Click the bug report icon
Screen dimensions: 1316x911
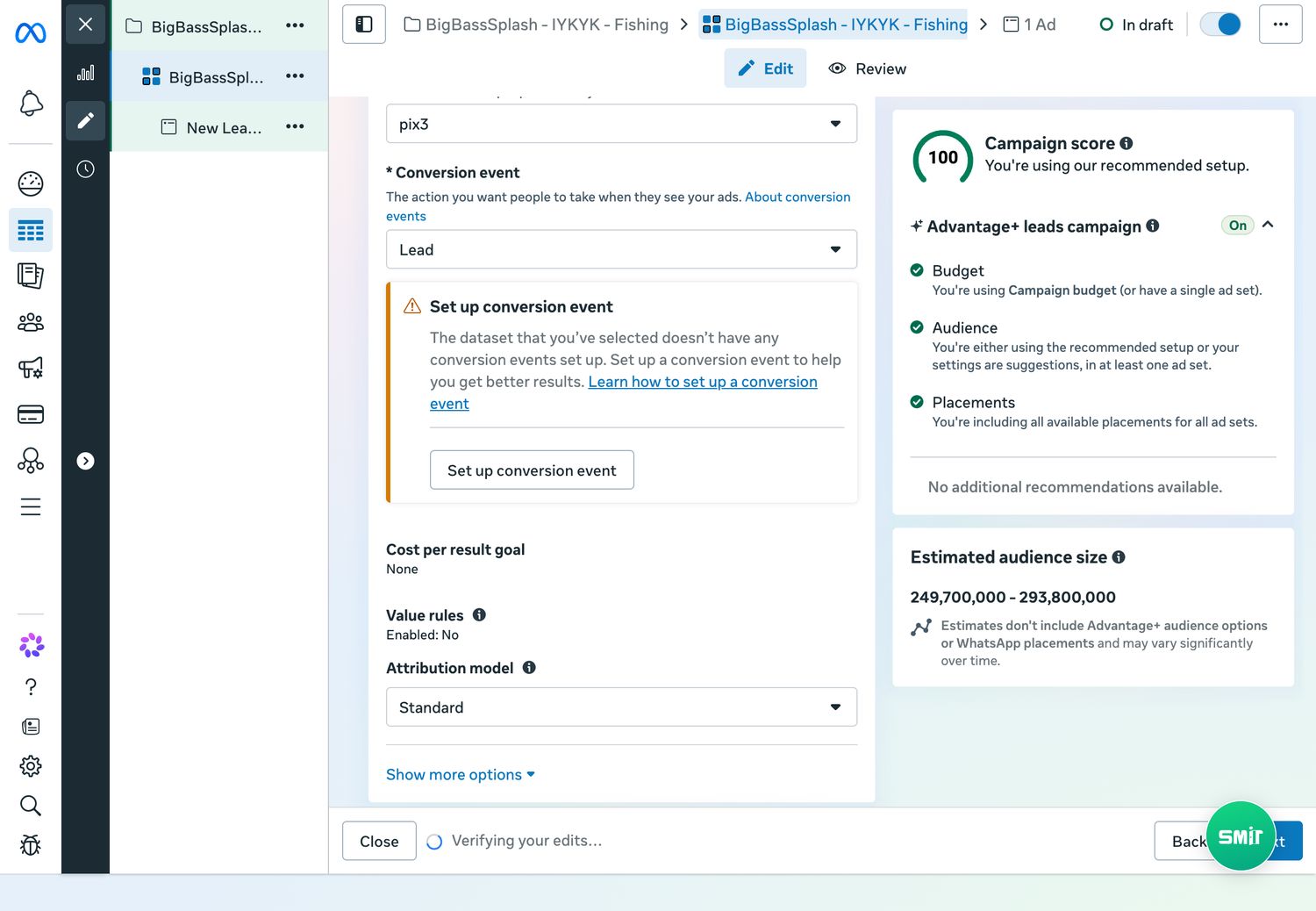(x=31, y=844)
